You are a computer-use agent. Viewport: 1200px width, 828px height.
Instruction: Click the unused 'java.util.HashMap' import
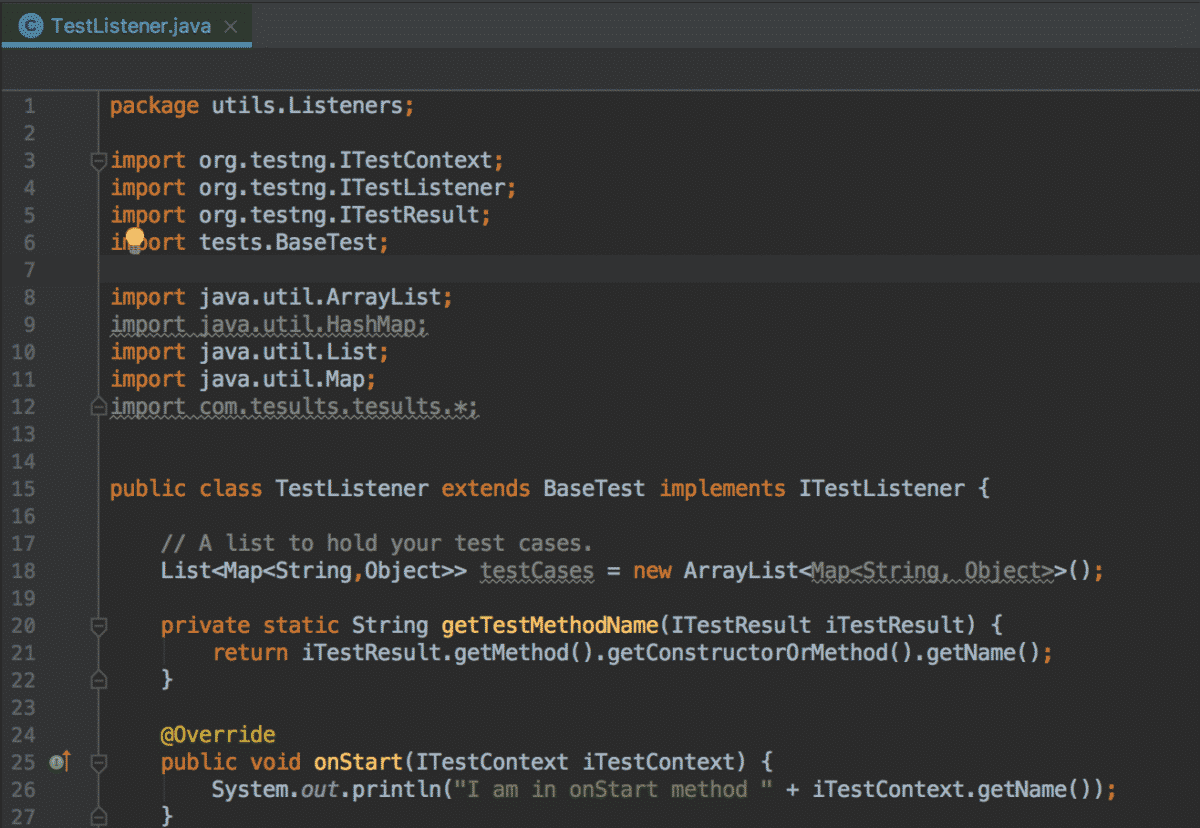[x=307, y=324]
